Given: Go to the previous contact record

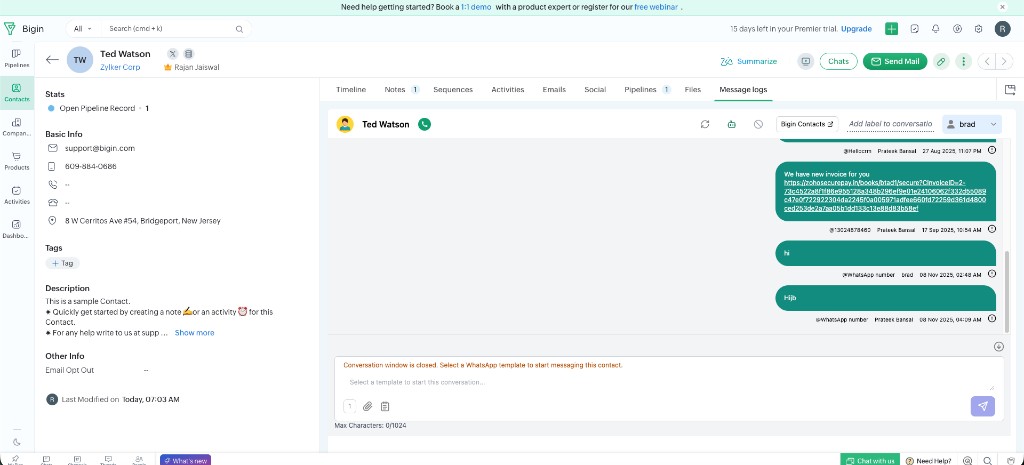Looking at the screenshot, I should [x=987, y=61].
